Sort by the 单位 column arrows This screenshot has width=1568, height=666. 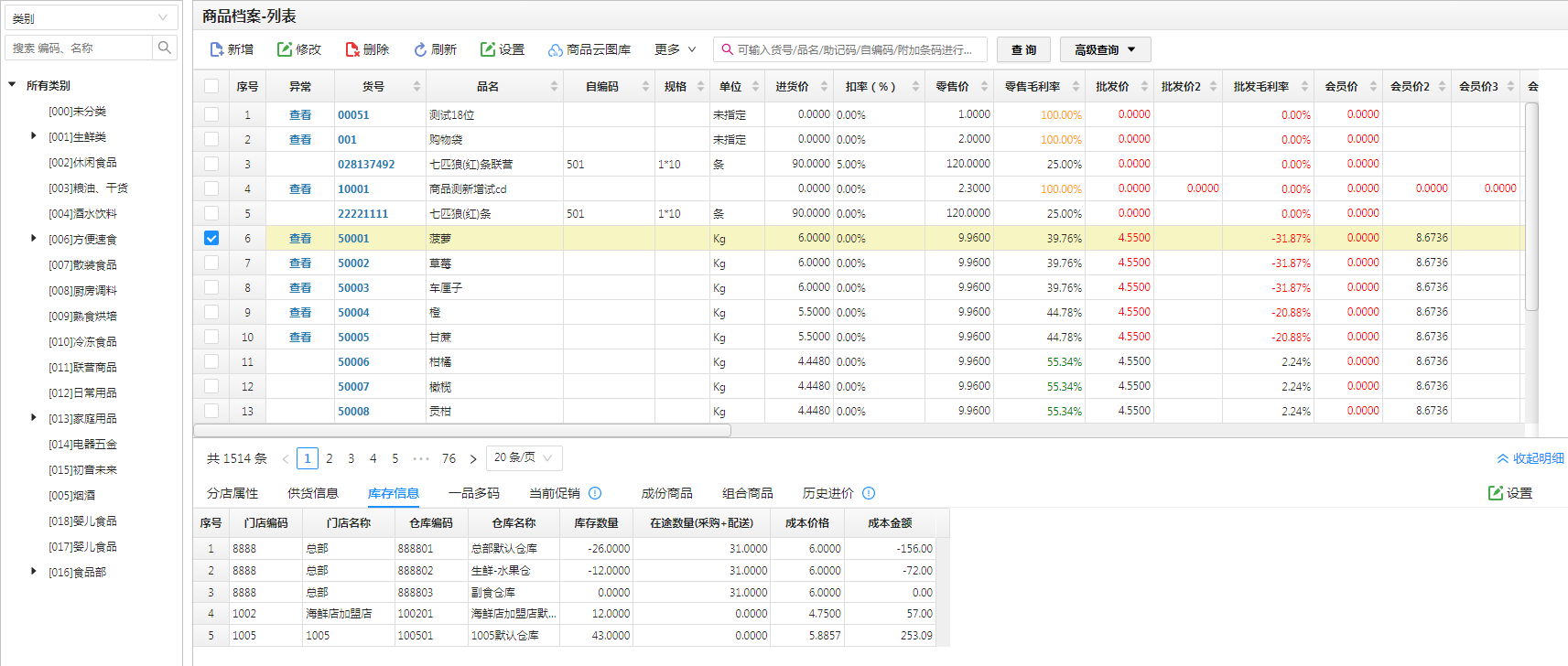click(x=755, y=86)
